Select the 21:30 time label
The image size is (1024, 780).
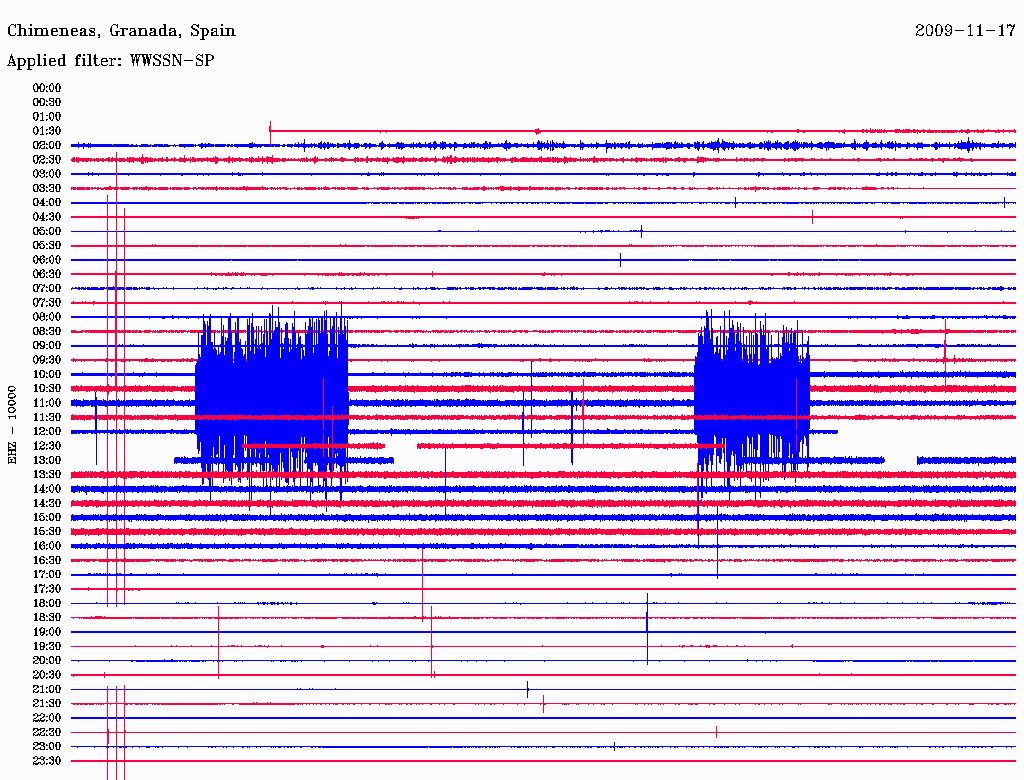[47, 704]
